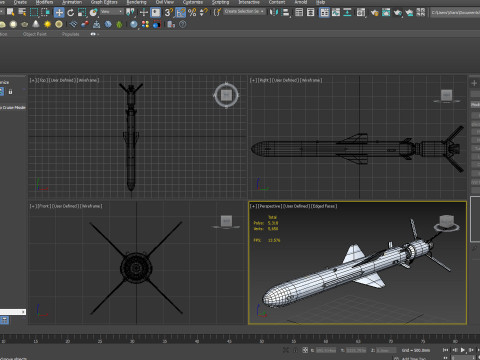This screenshot has height=360, width=480.
Task: Click ViewCube in Front viewport
Action: pyautogui.click(x=226, y=221)
